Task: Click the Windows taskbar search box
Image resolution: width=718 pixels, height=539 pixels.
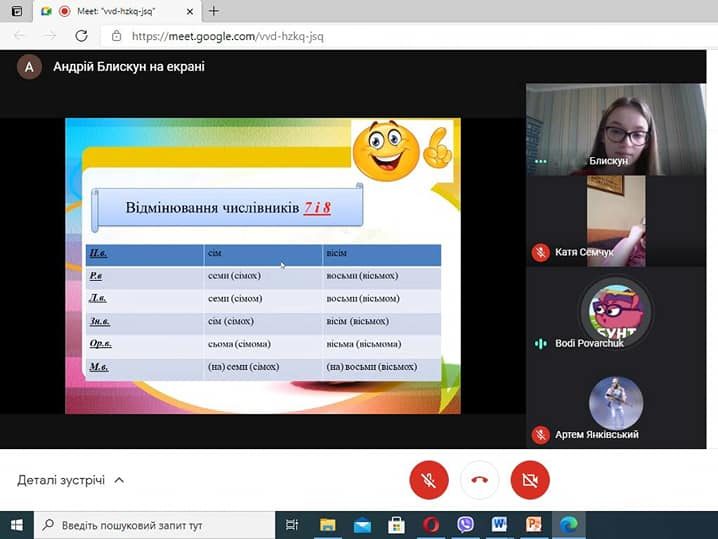Action: point(155,524)
